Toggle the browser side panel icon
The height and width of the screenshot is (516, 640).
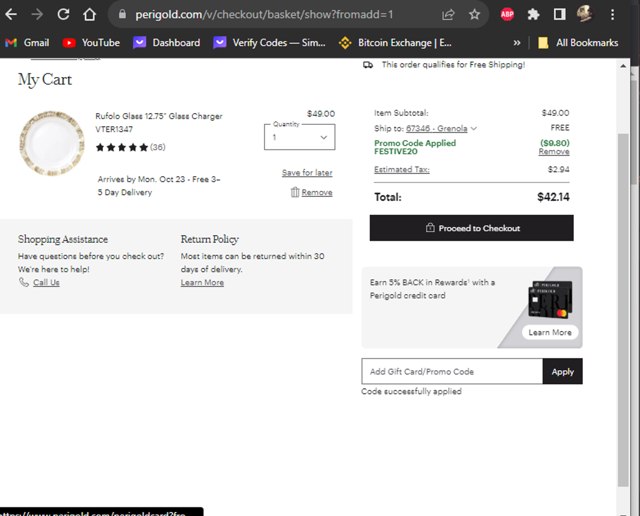560,15
